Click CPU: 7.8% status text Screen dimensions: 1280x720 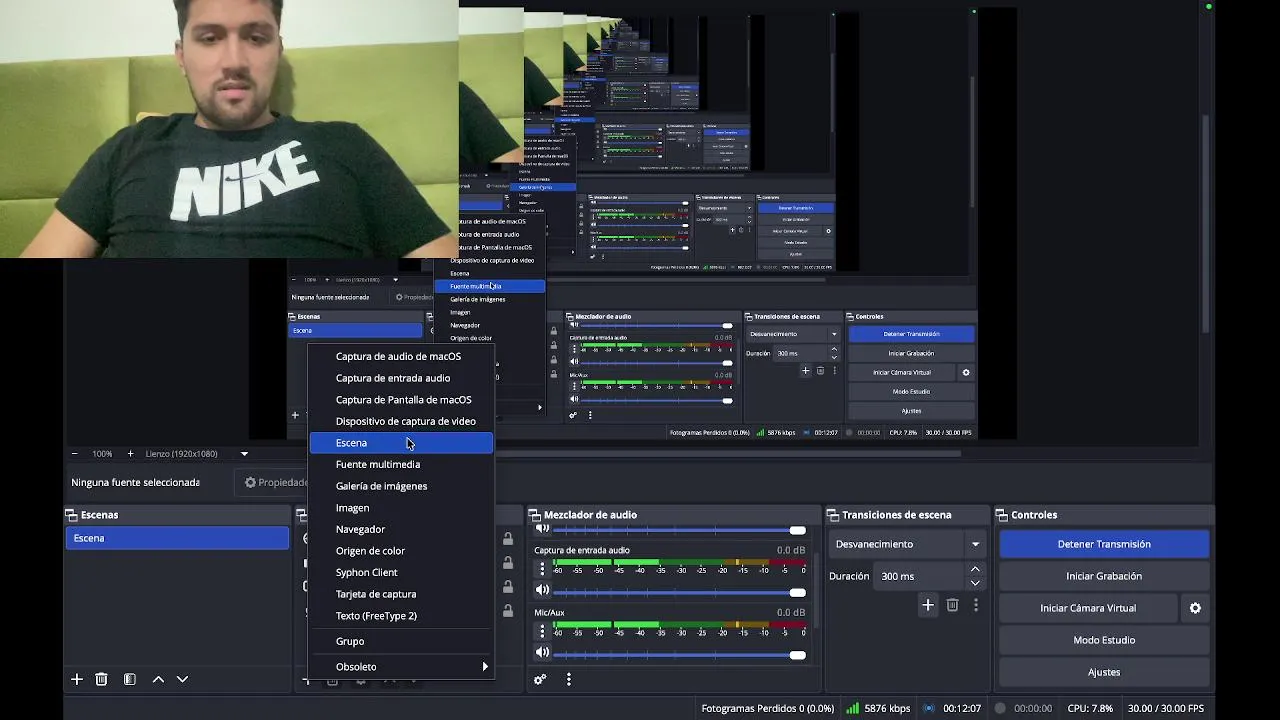pos(1090,708)
